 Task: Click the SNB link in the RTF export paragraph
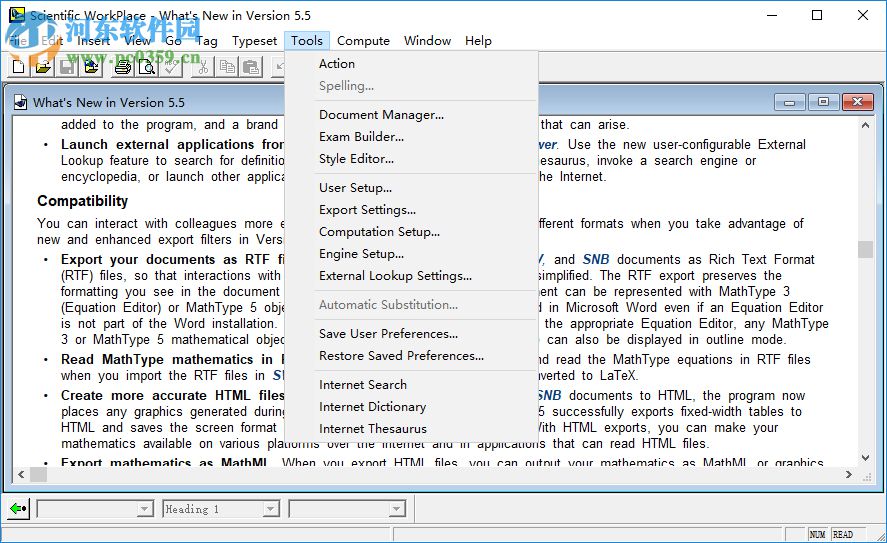596,260
